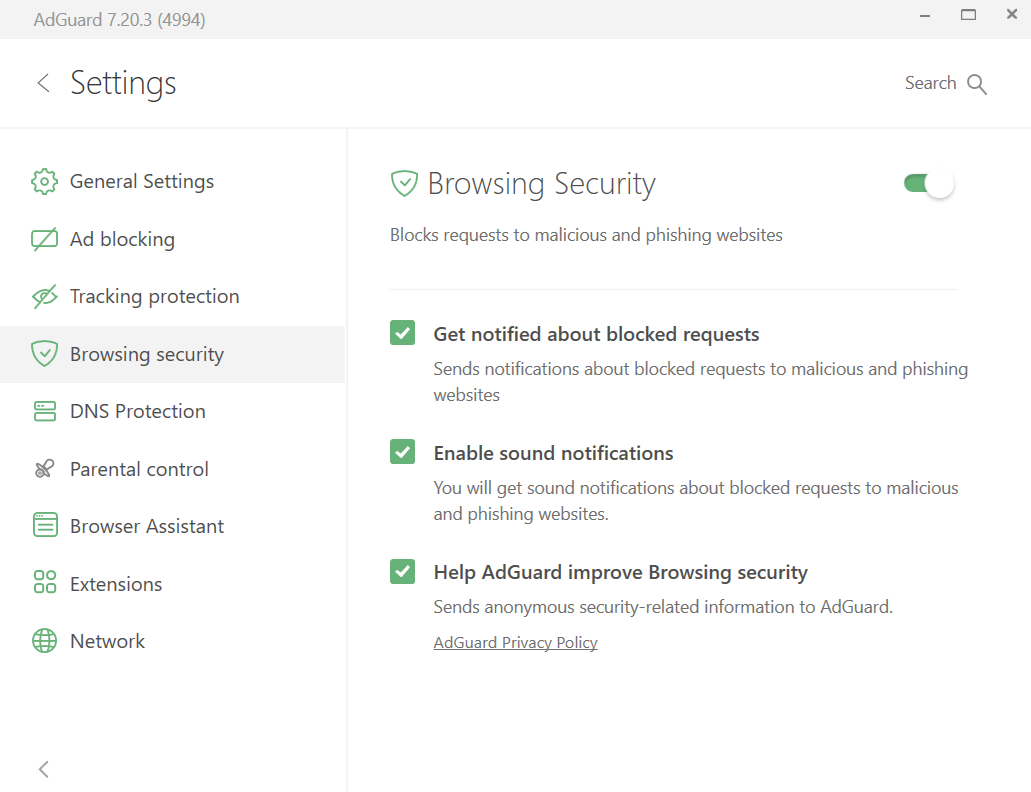The image size is (1031, 792).
Task: Uncheck Enable sound notifications
Action: tap(402, 452)
